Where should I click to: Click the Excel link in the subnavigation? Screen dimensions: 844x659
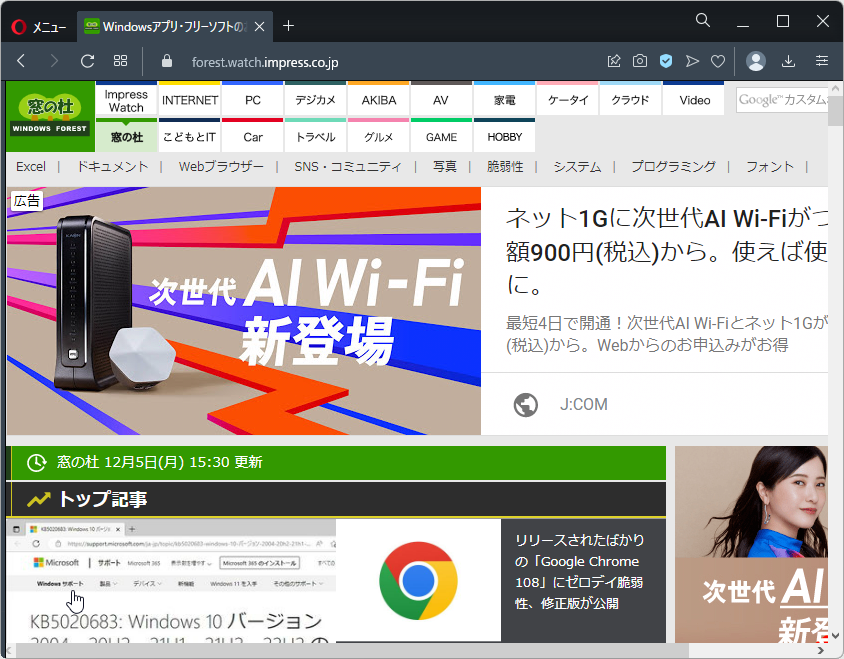pyautogui.click(x=30, y=166)
